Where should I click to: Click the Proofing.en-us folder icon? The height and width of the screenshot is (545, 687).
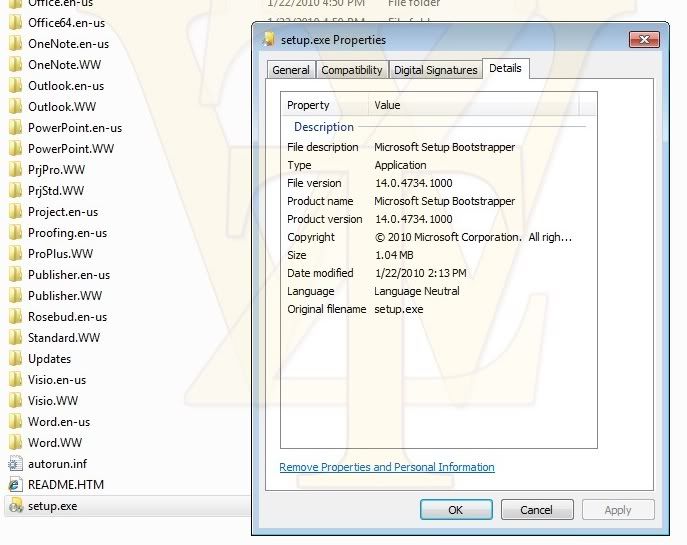coord(15,233)
